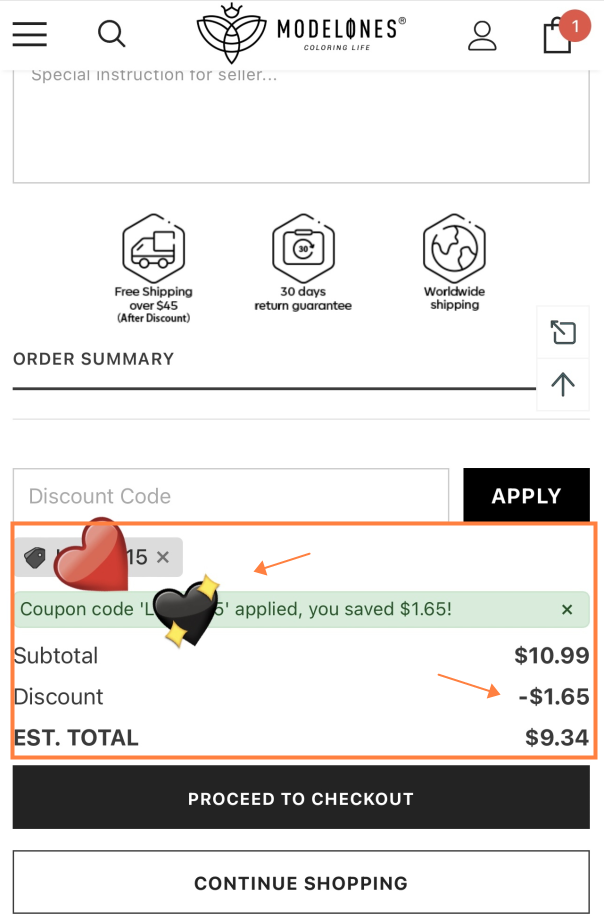The height and width of the screenshot is (923, 605).
Task: Click the special instruction text area
Action: coord(301,125)
